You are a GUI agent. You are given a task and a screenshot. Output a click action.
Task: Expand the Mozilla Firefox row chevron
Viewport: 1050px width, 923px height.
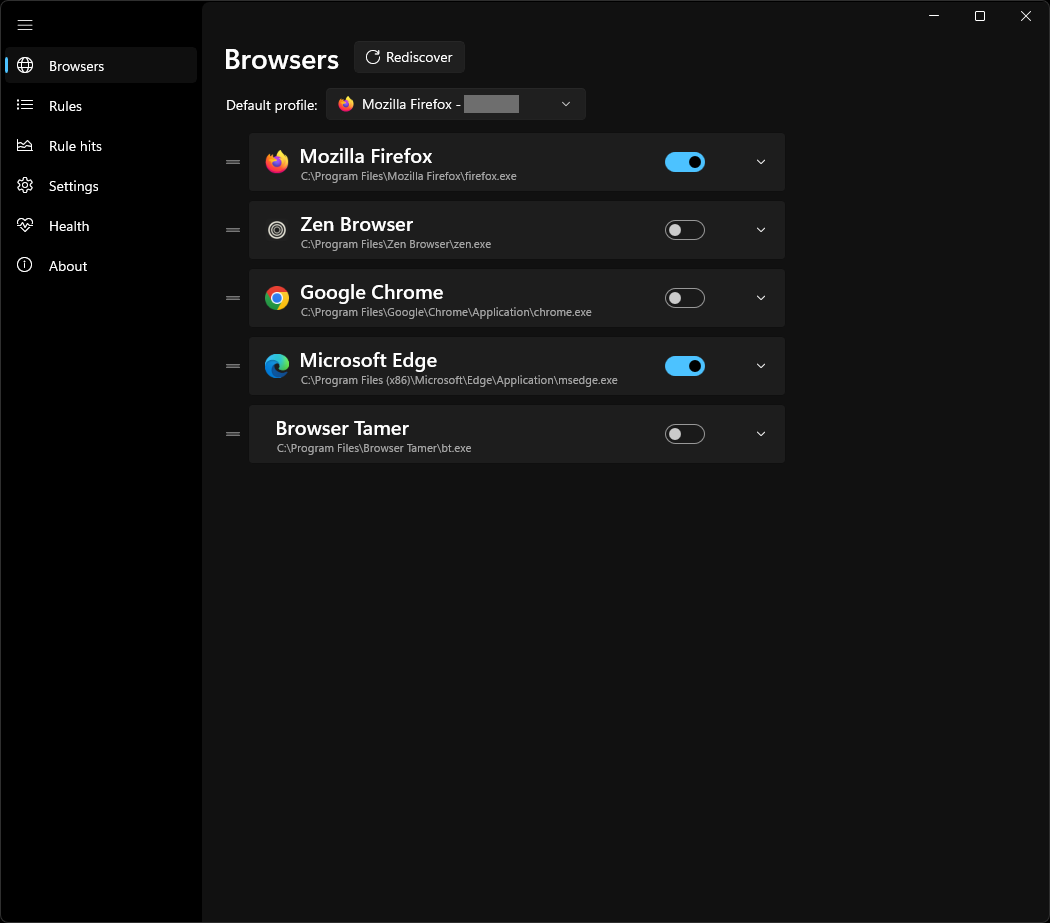[761, 162]
